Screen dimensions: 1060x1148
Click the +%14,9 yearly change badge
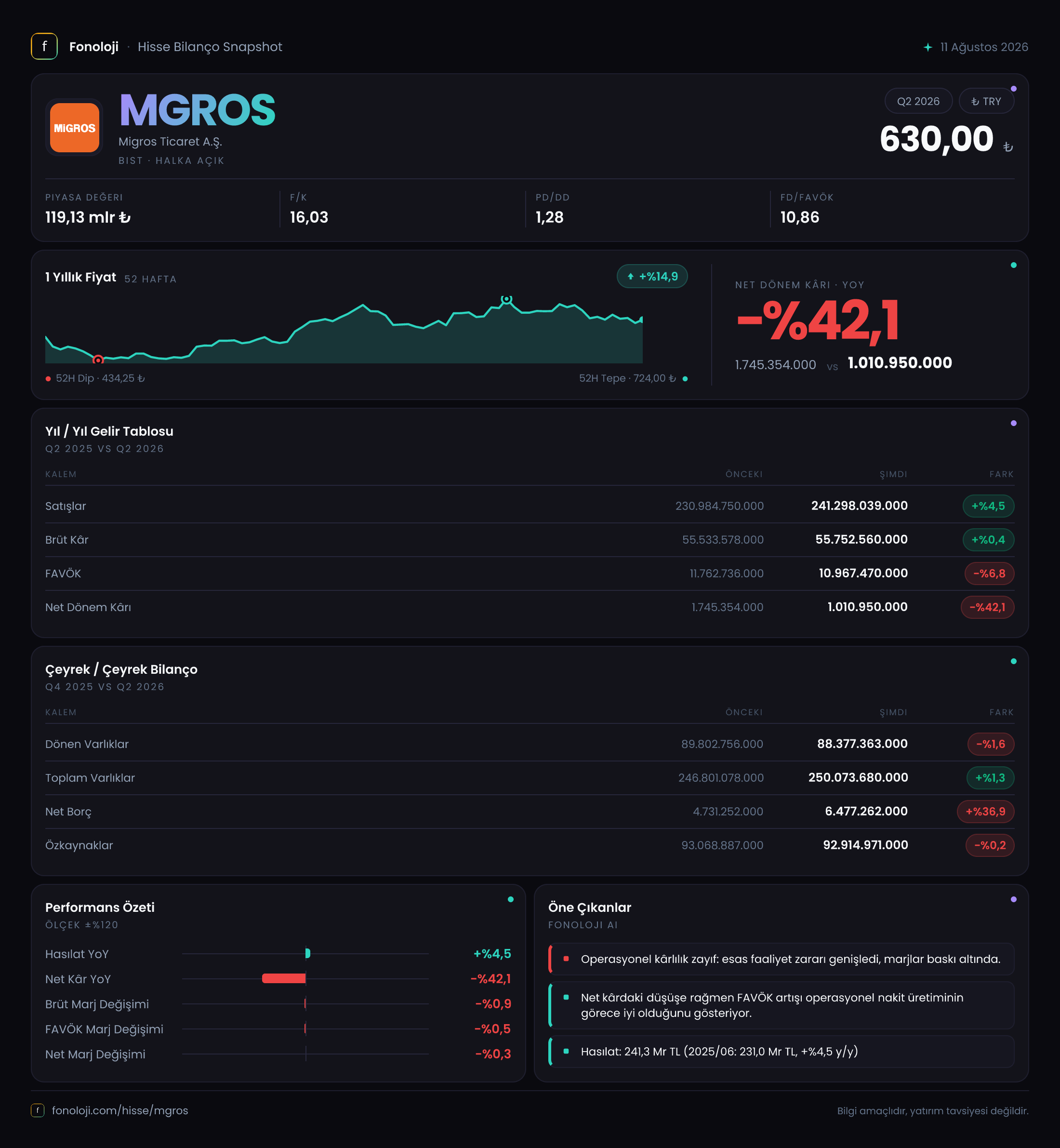point(652,277)
